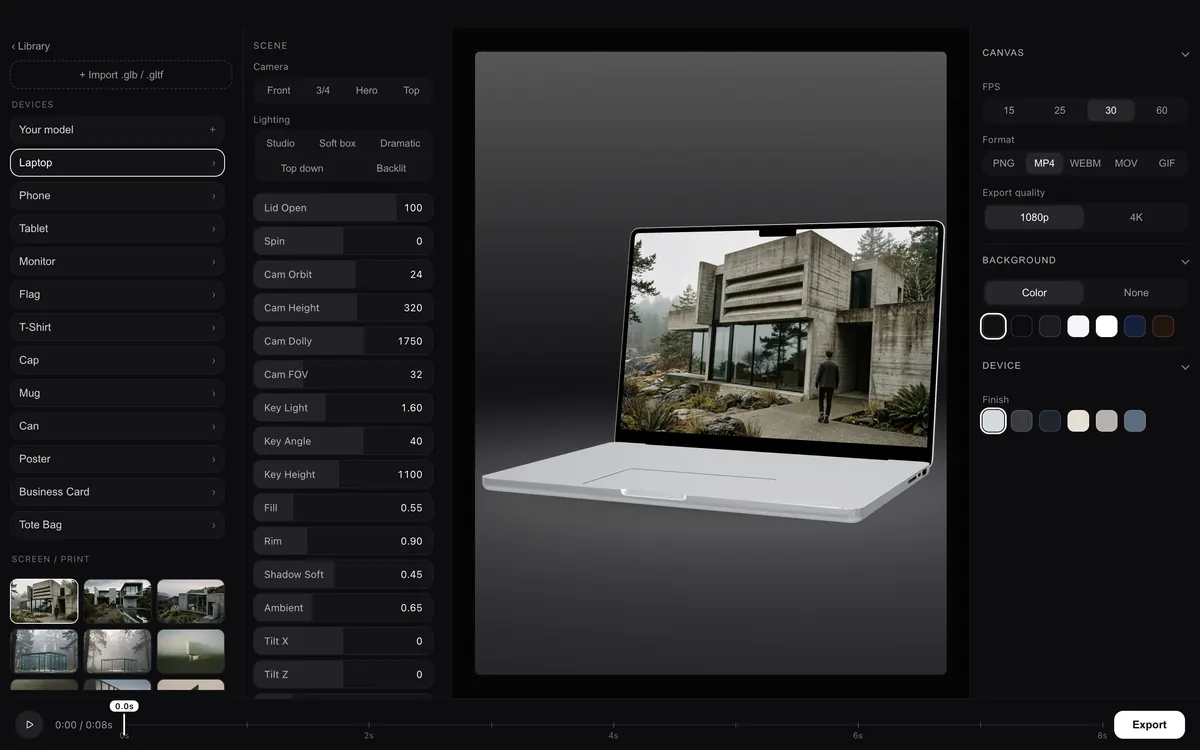Pick the first black background swatch
This screenshot has width=1200, height=750.
point(993,326)
